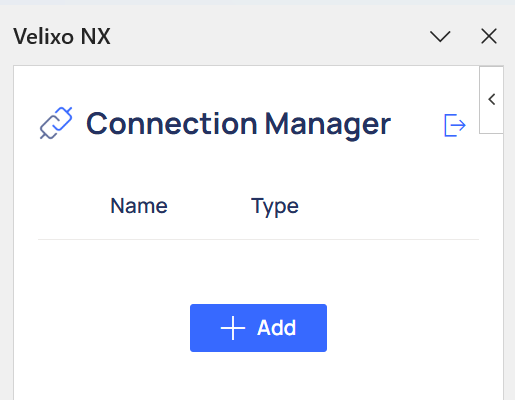The height and width of the screenshot is (400, 515).
Task: Open the Velixo NX pane options chevron
Action: click(x=440, y=36)
